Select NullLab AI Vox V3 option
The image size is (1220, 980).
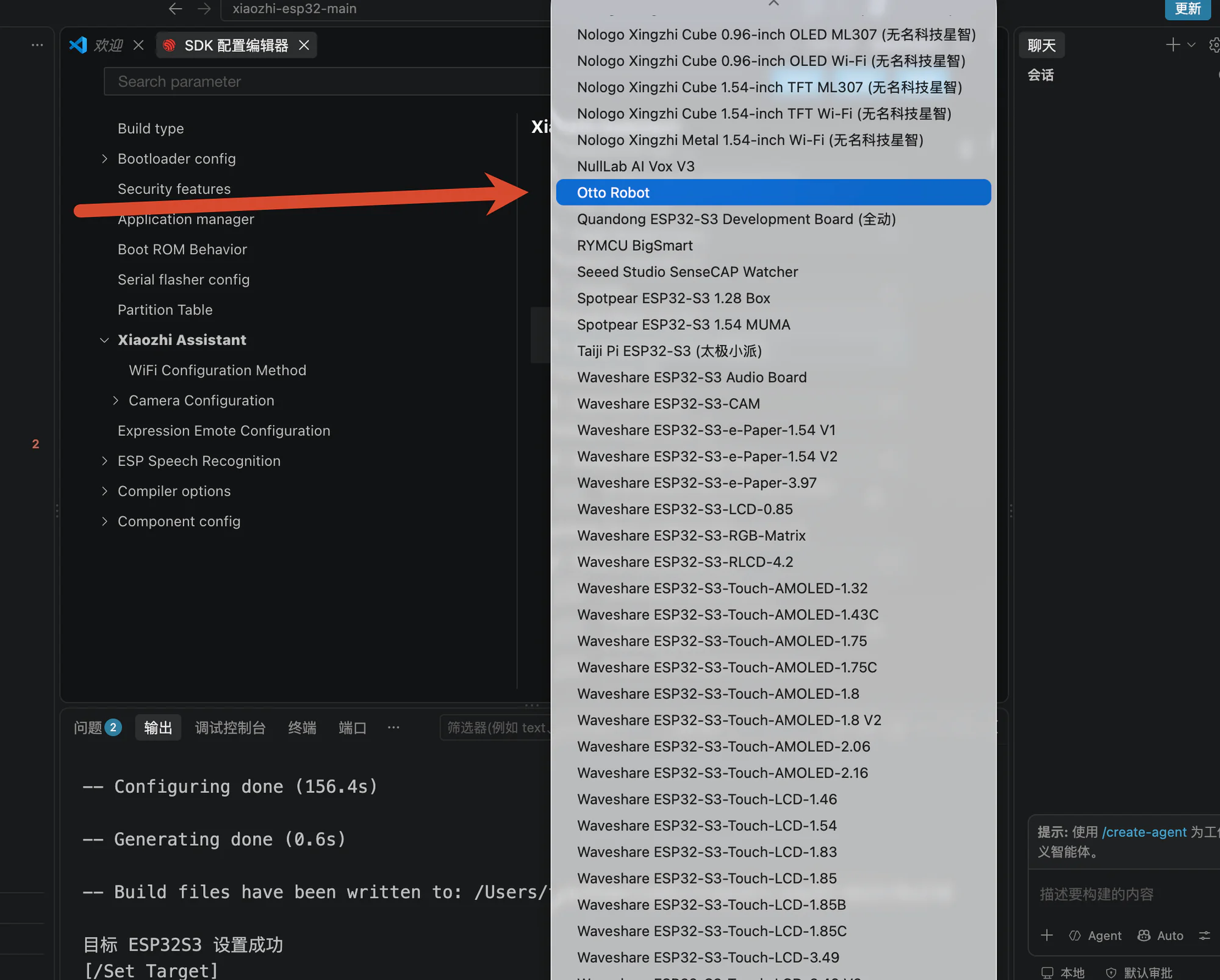point(773,166)
